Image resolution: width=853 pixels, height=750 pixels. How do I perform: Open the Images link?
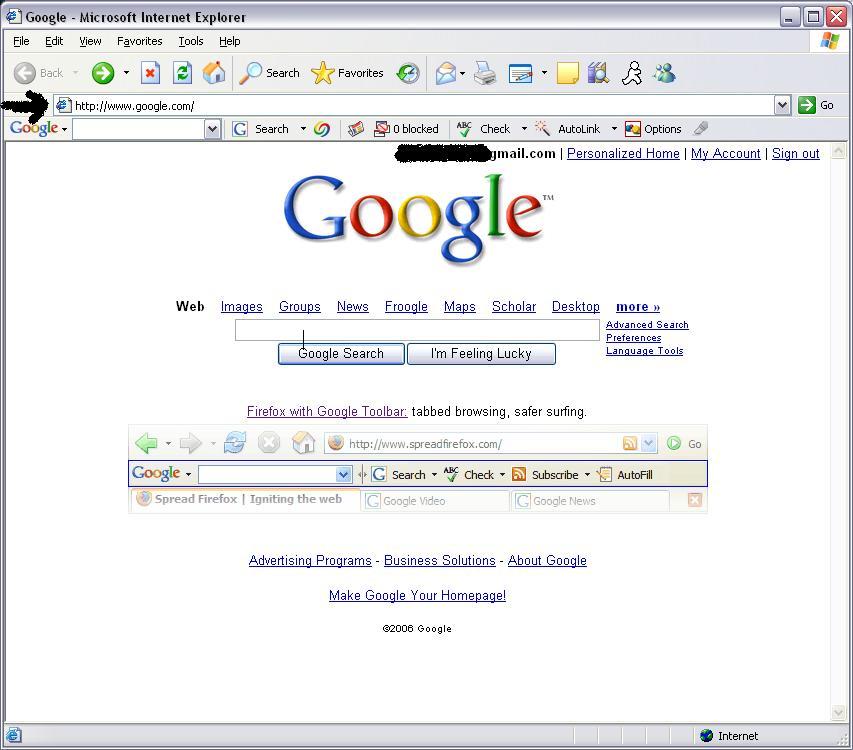(242, 307)
